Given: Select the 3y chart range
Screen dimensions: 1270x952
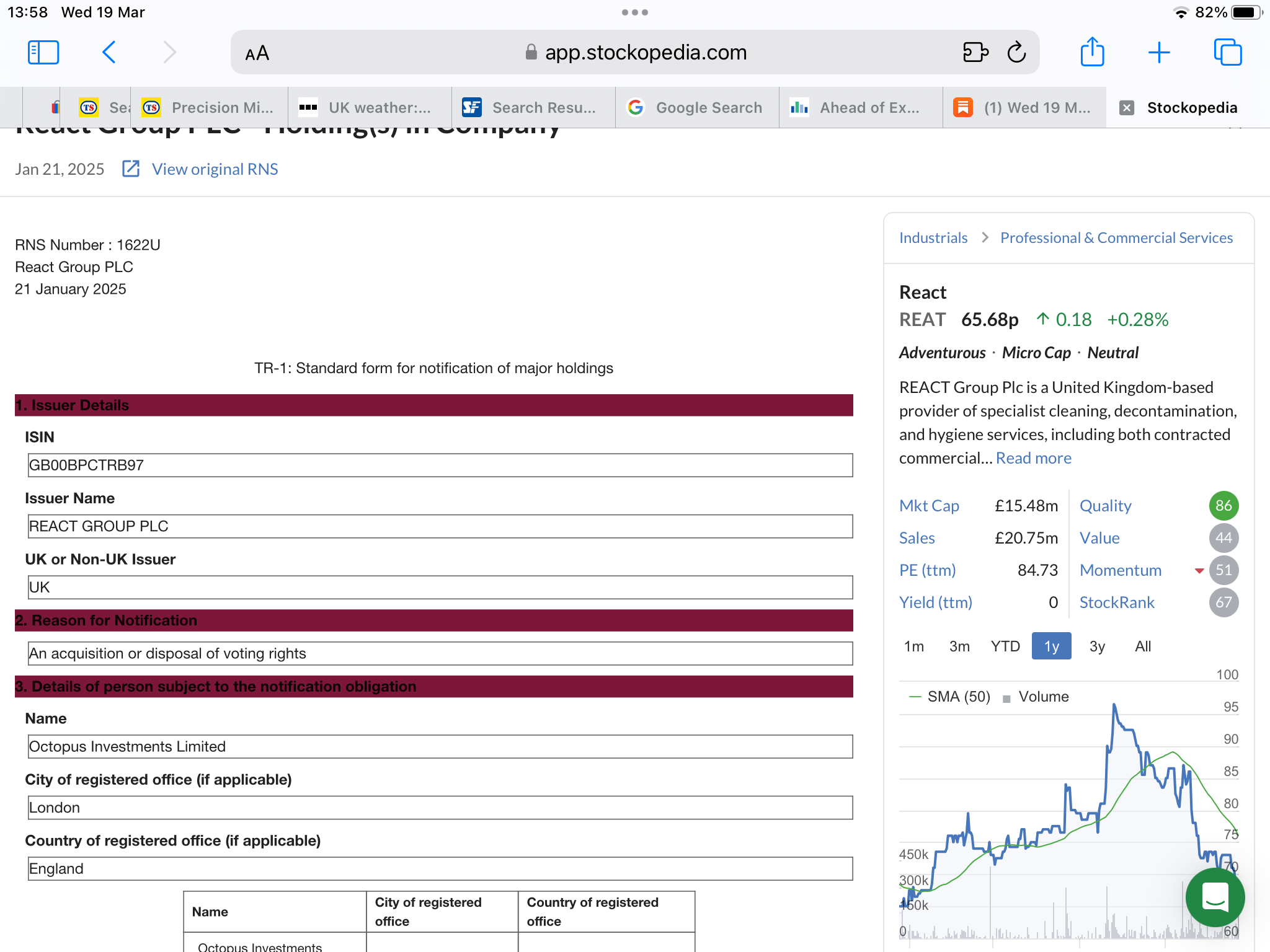Looking at the screenshot, I should [x=1097, y=646].
